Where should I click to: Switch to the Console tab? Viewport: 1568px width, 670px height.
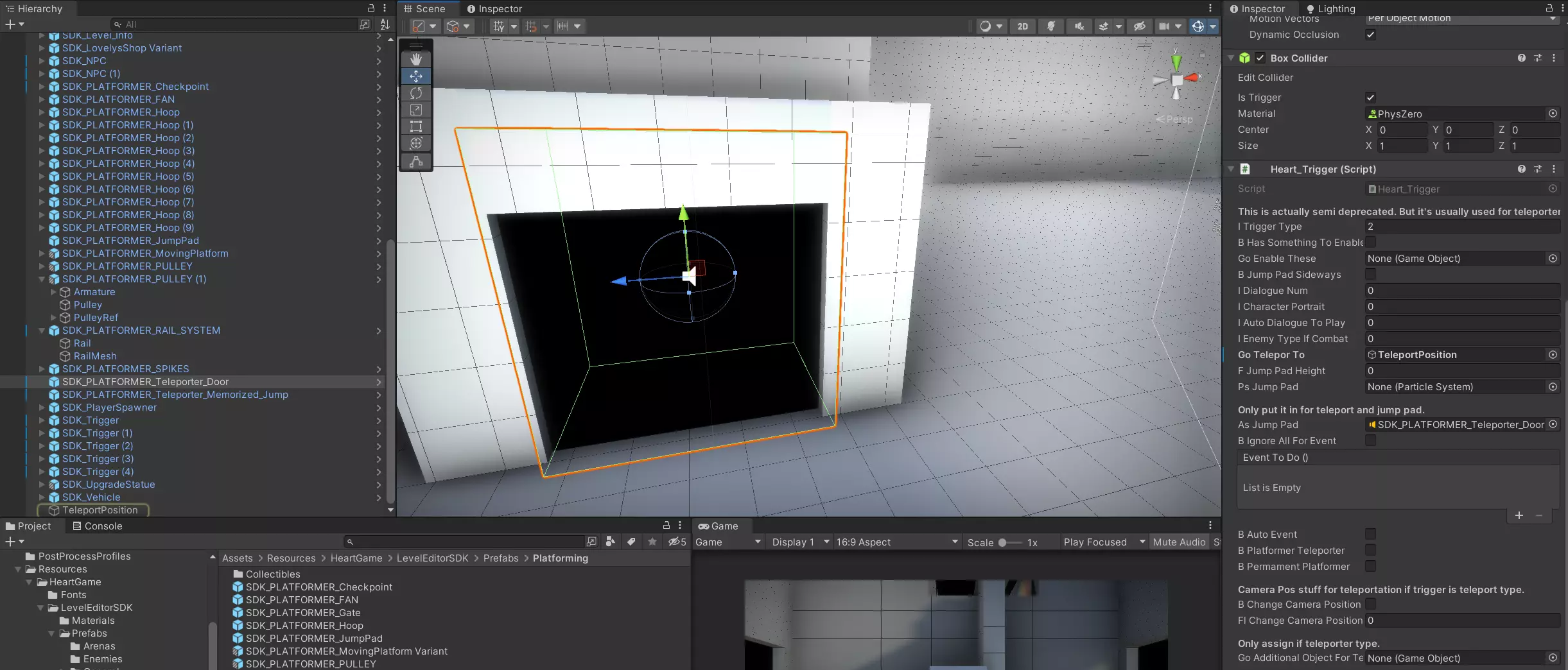(97, 526)
